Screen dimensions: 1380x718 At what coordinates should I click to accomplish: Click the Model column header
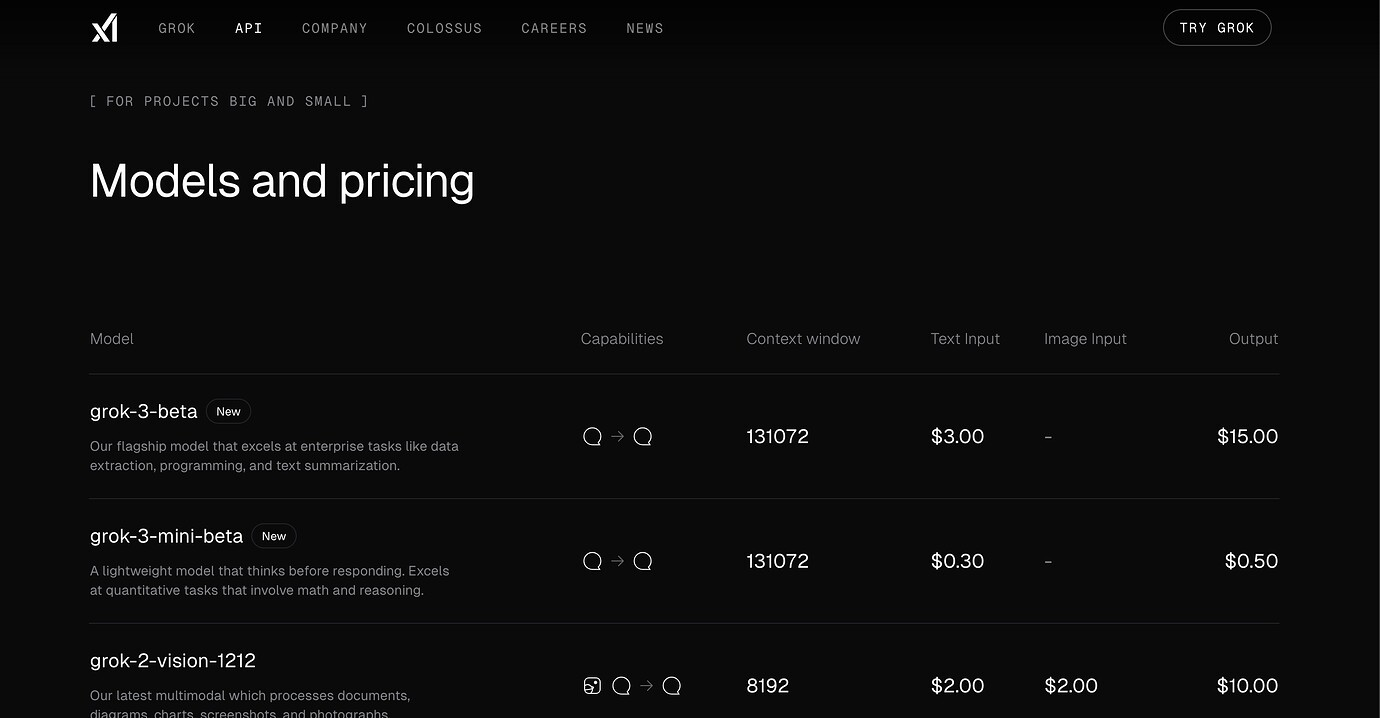[x=112, y=339]
